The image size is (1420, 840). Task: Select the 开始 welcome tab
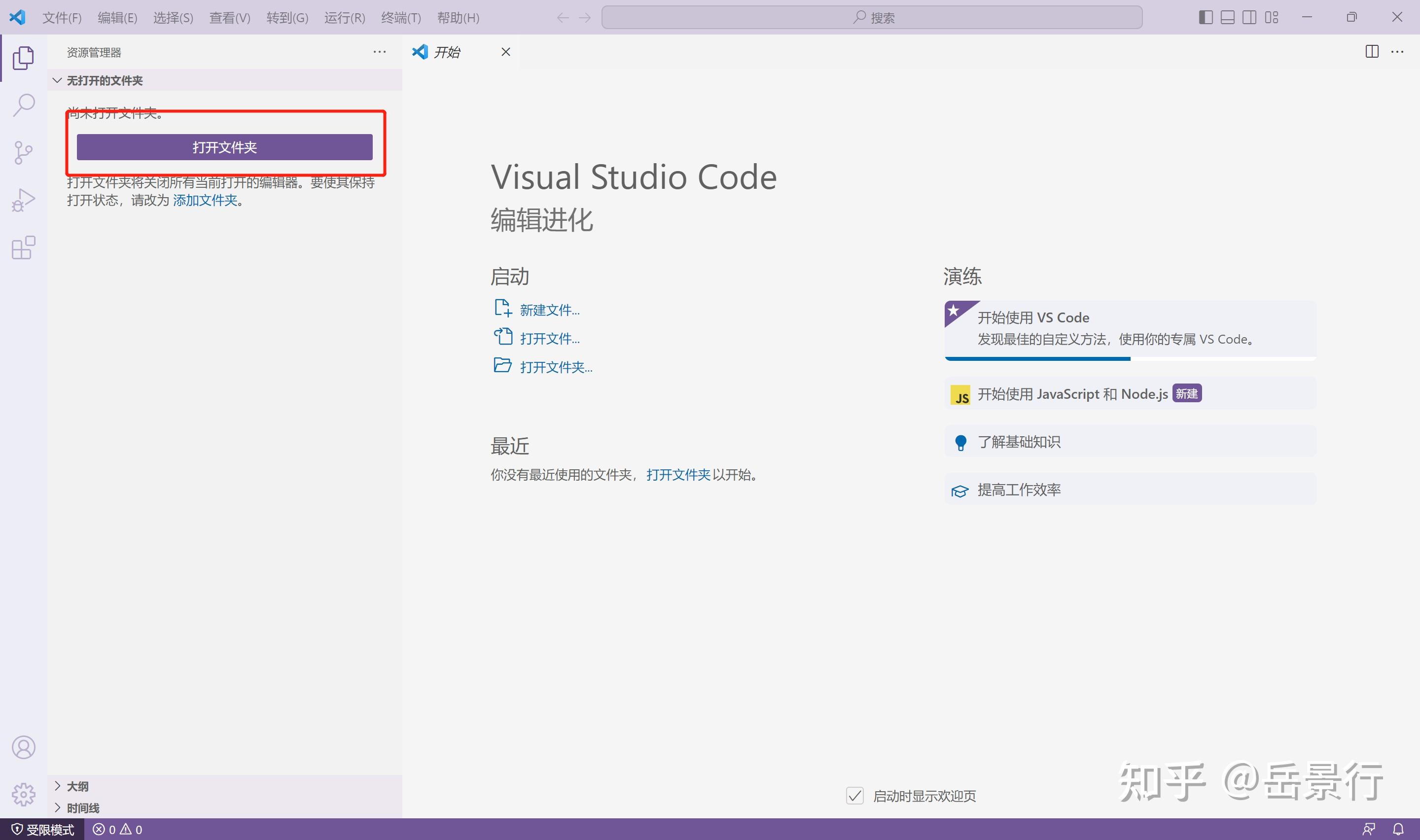(447, 51)
